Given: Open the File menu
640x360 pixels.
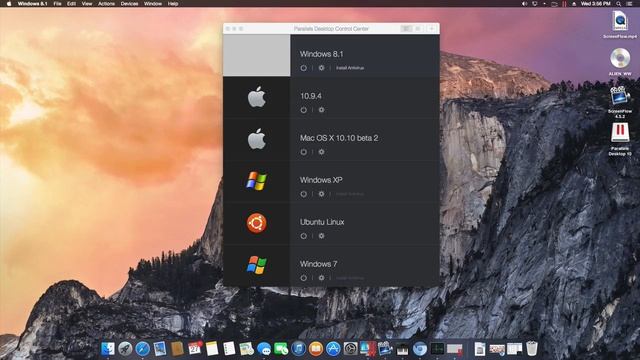Looking at the screenshot, I should [58, 4].
